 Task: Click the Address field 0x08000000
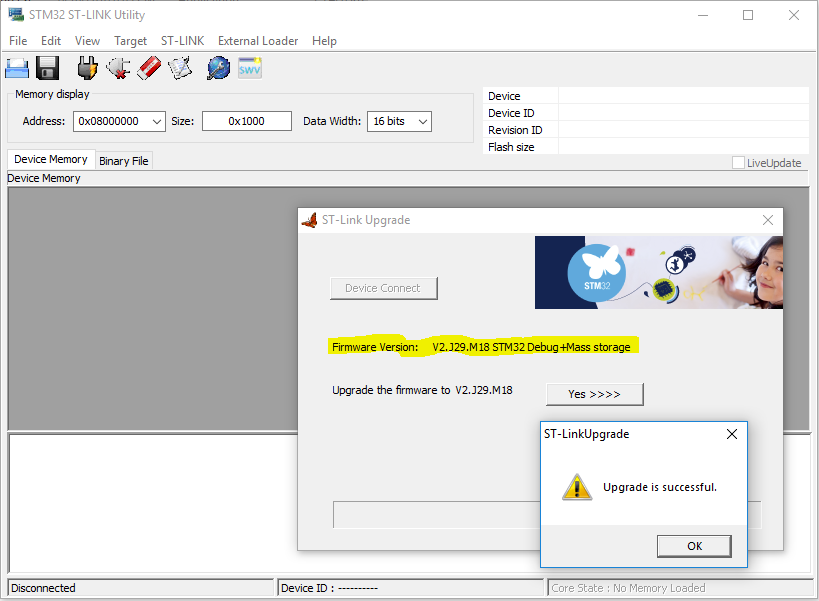(x=119, y=121)
